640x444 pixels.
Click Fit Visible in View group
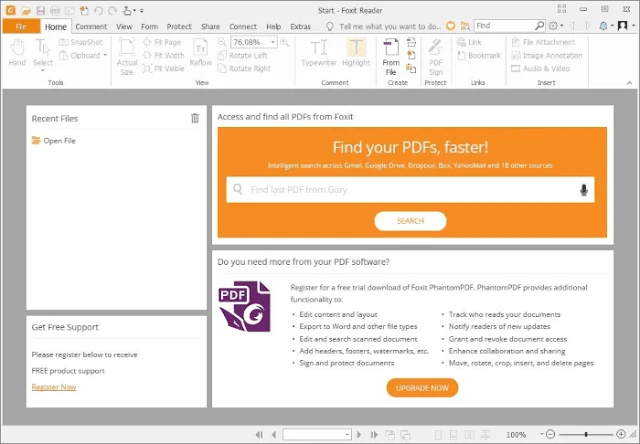[x=164, y=68]
